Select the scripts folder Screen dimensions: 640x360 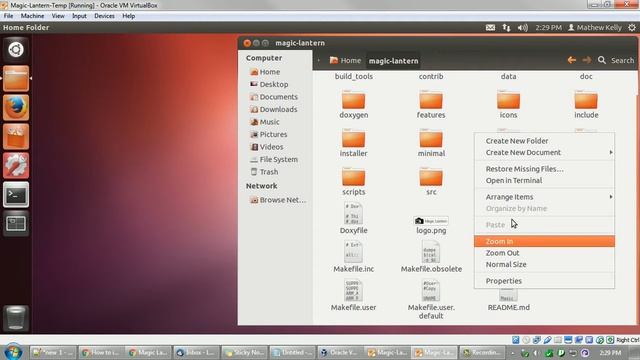coord(353,182)
